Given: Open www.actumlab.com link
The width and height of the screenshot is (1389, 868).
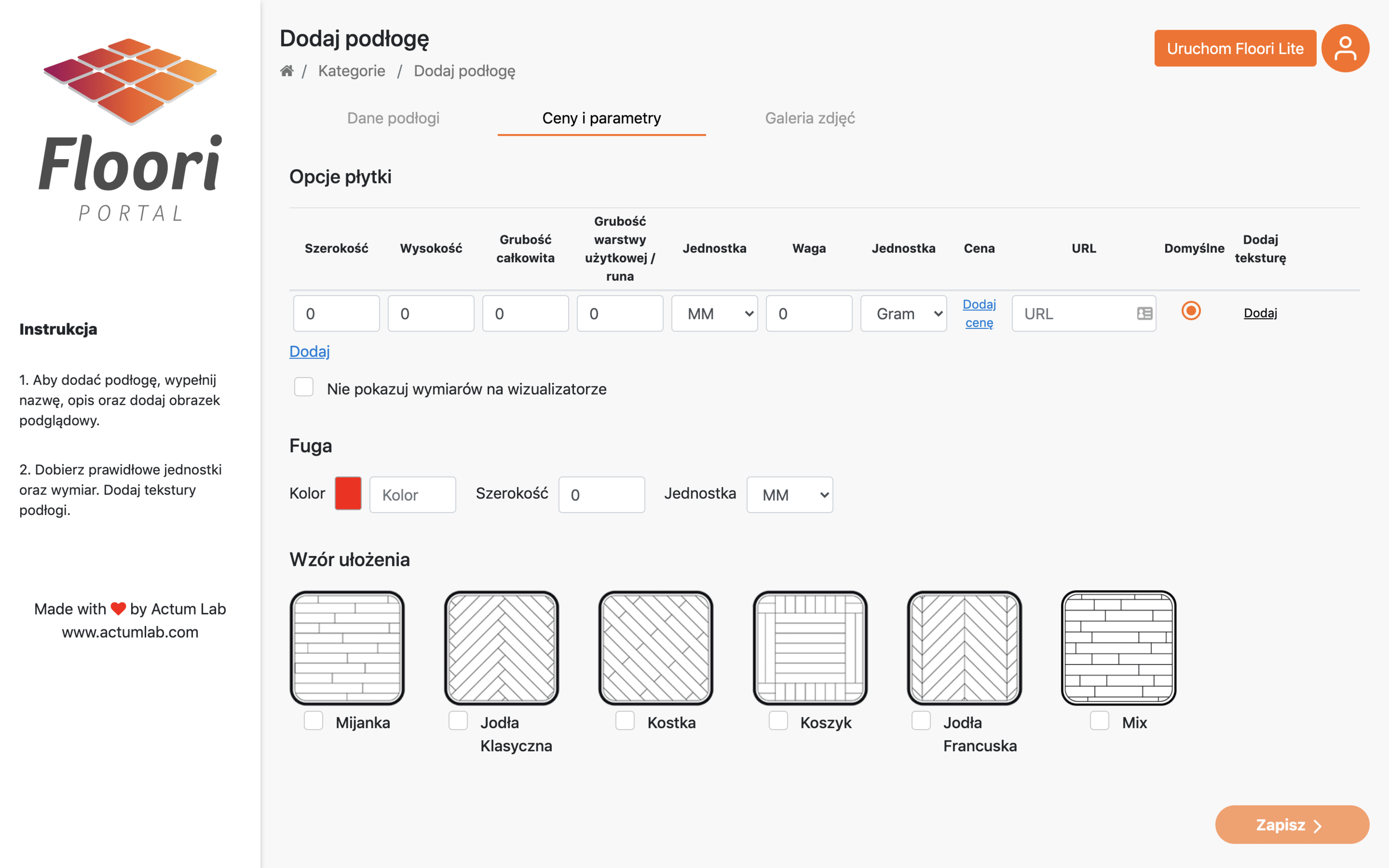Looking at the screenshot, I should (x=130, y=632).
